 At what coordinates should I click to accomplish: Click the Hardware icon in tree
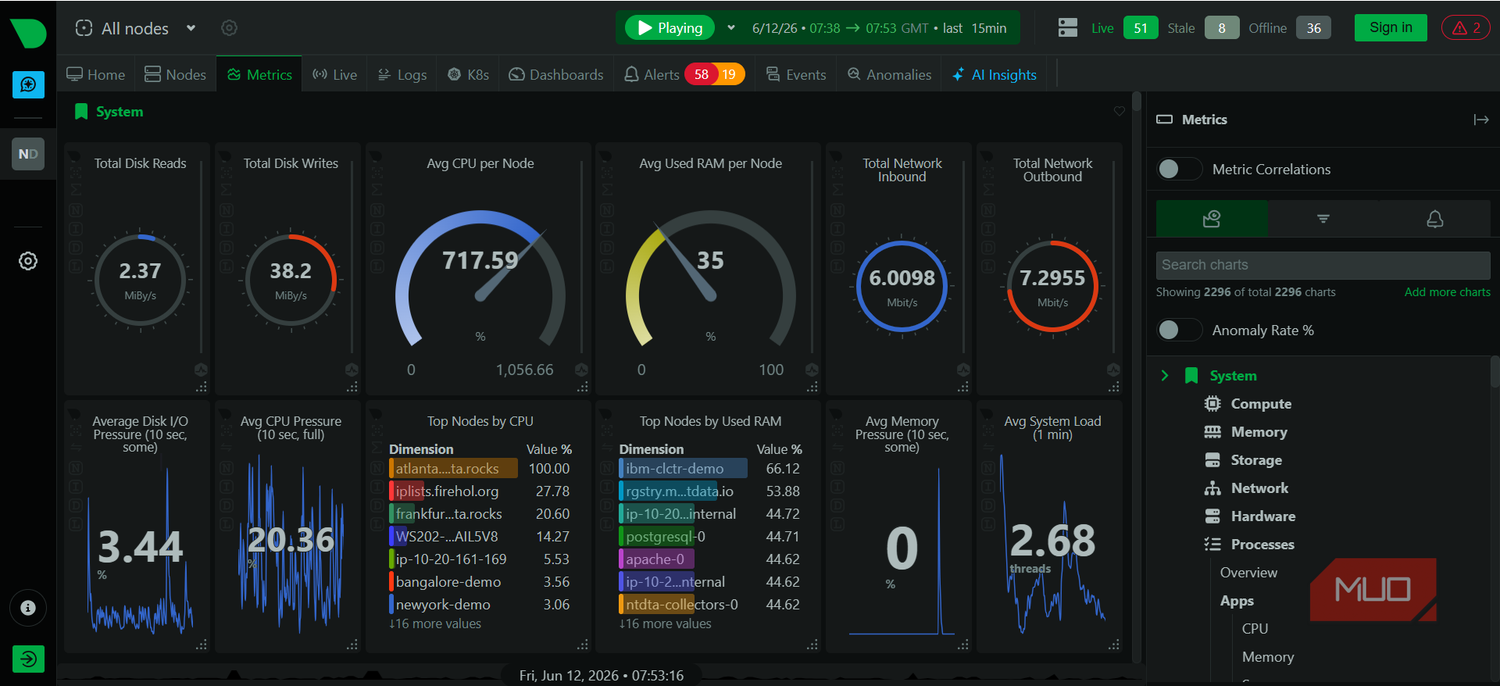coord(1213,516)
